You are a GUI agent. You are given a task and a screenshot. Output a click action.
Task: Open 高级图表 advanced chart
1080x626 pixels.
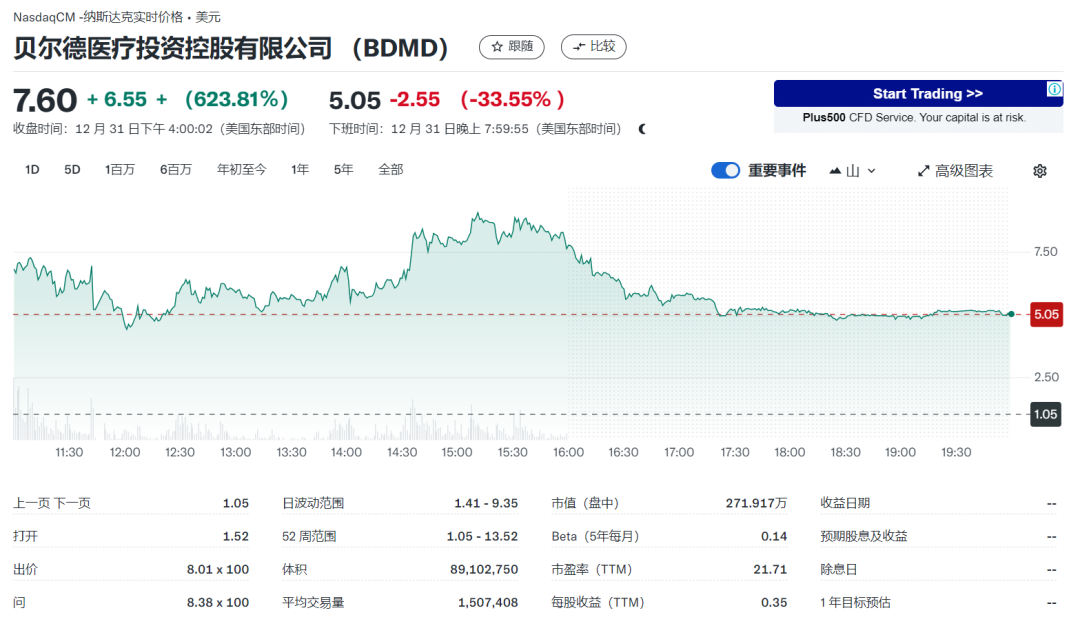[955, 171]
